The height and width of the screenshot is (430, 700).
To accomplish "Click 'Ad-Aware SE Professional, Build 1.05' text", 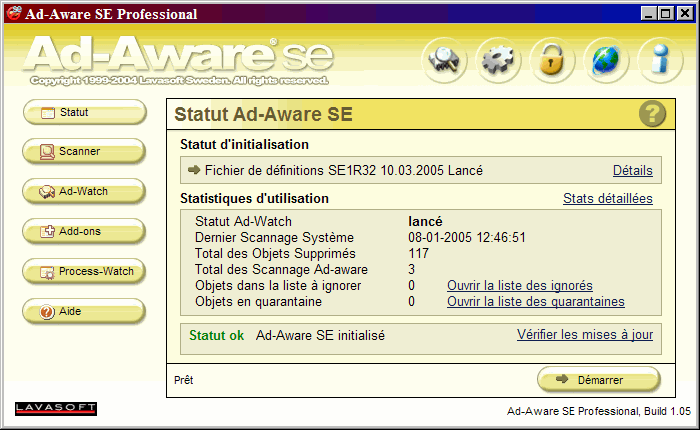I will (599, 411).
